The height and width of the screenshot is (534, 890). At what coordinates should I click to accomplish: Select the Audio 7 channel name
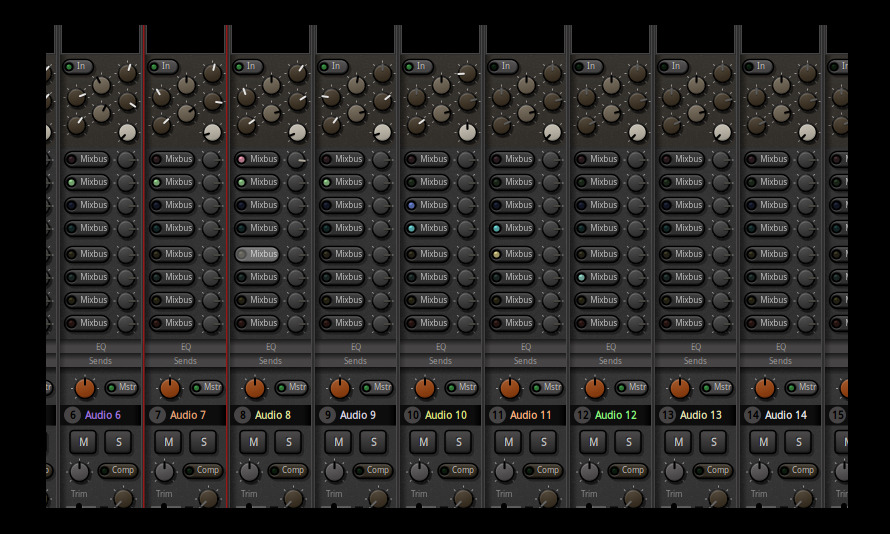tap(188, 415)
